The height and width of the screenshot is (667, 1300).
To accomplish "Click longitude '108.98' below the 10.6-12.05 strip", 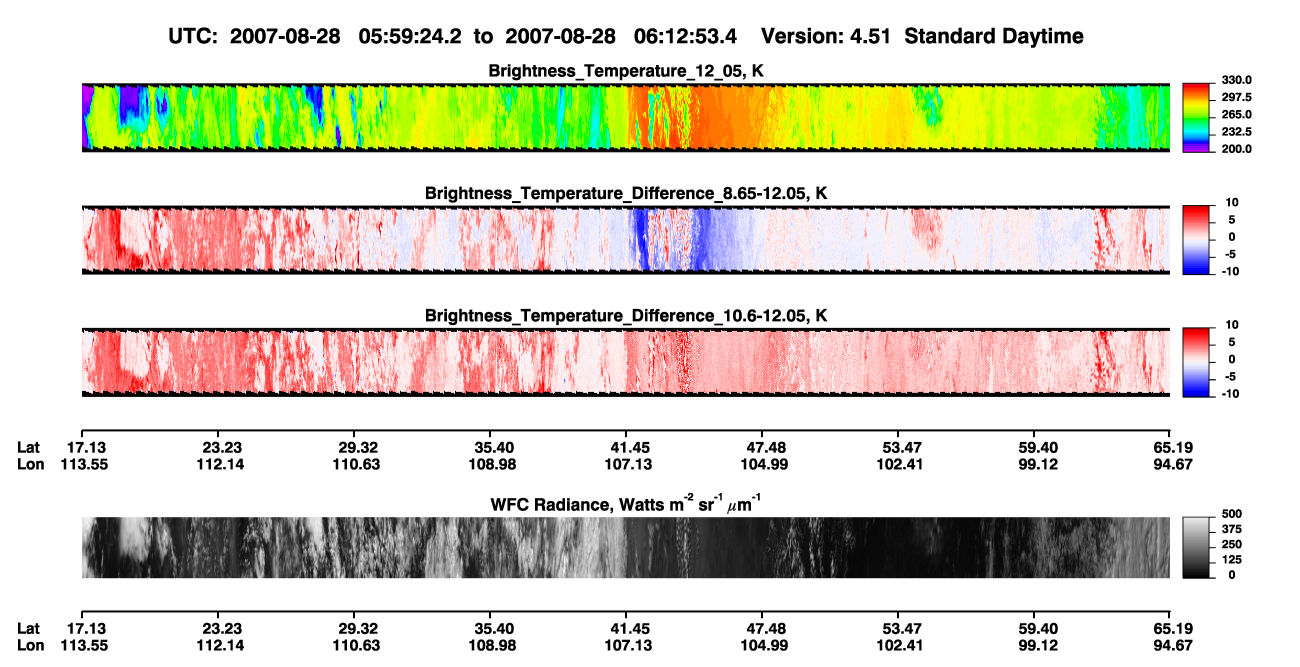I will tap(490, 464).
